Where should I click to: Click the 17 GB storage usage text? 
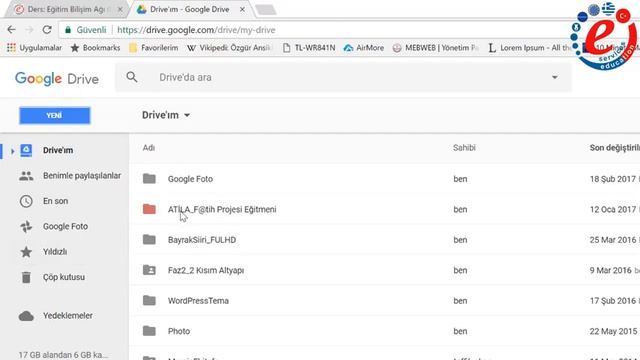coord(63,355)
